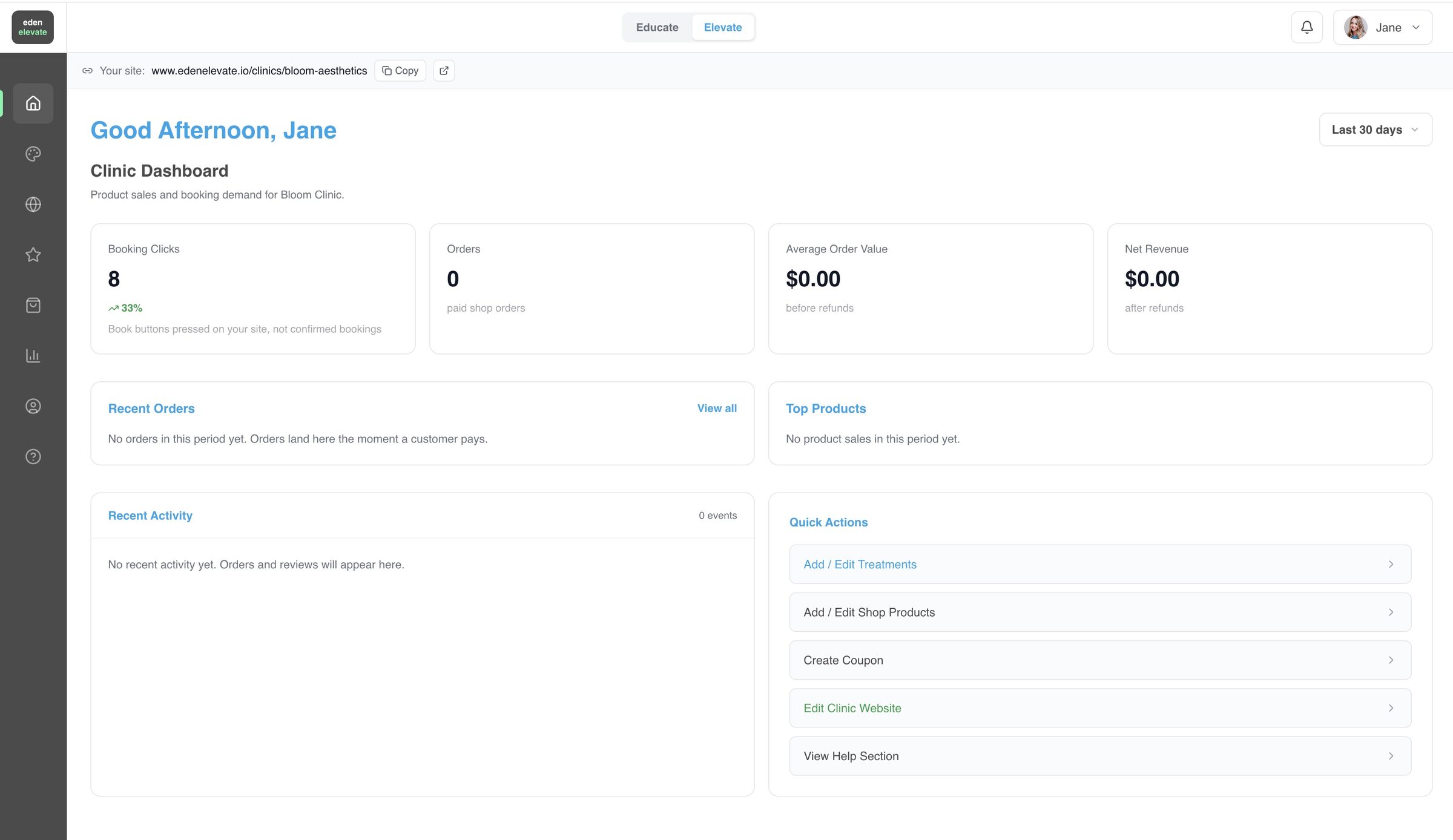The height and width of the screenshot is (840, 1453).
Task: Open View Help Section quick action
Action: (1100, 756)
